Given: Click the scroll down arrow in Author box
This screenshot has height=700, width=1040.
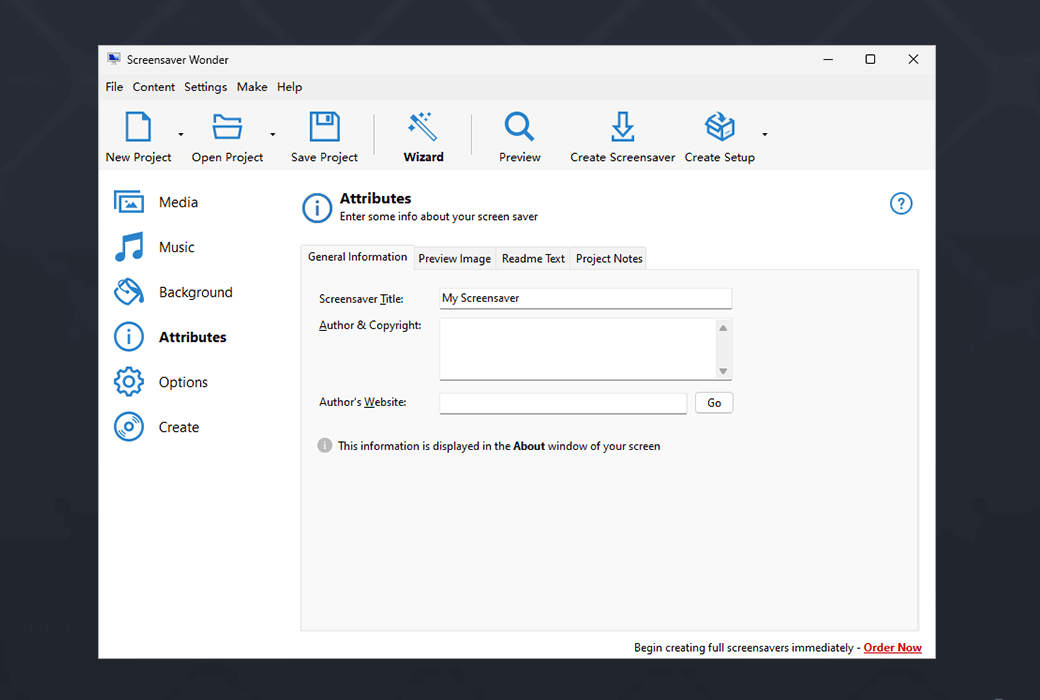Looking at the screenshot, I should click(x=724, y=371).
